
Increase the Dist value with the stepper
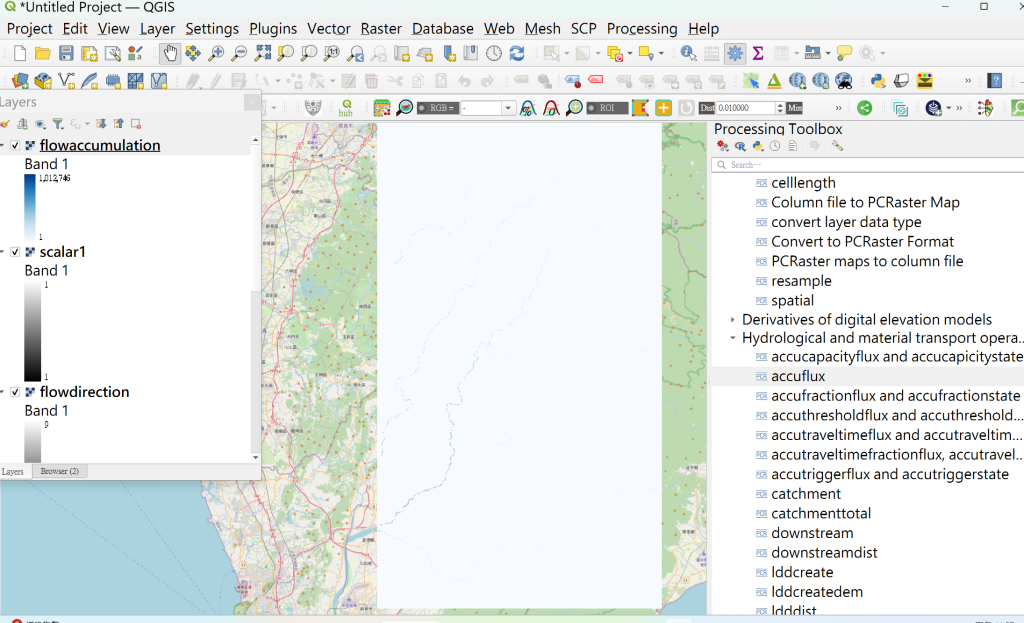click(x=780, y=104)
